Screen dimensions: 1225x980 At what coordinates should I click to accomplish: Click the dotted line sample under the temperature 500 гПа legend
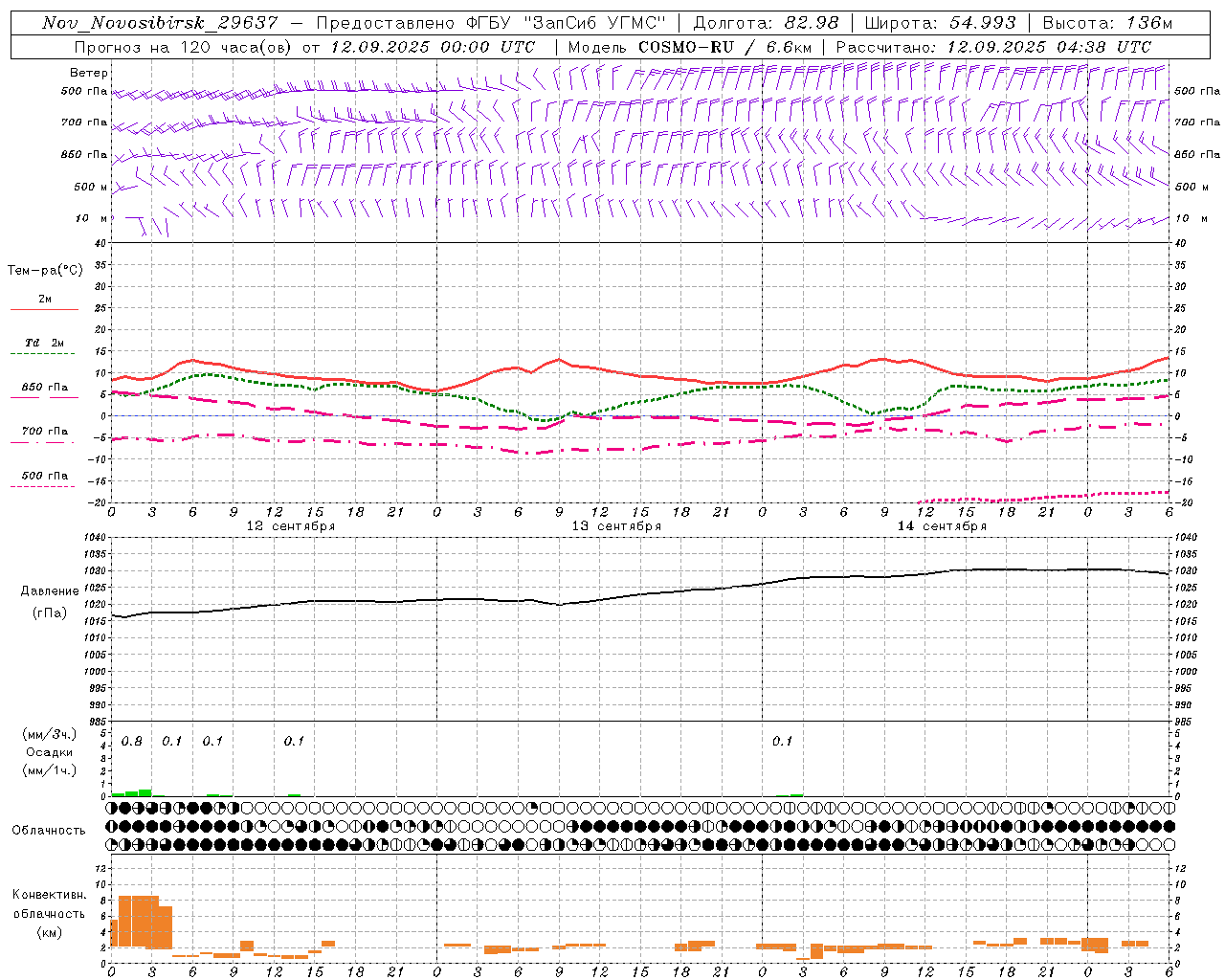pos(44,486)
